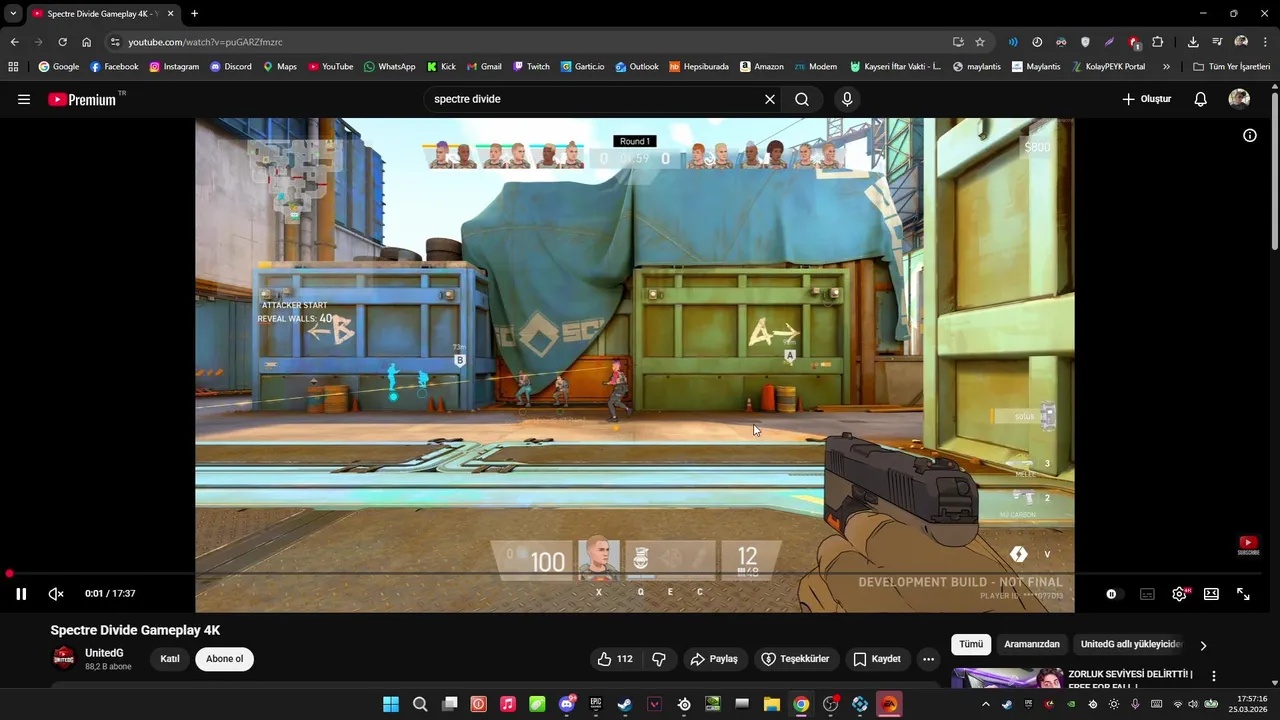Click the subscribe watermark on the video
The image size is (1280, 720).
(1248, 546)
